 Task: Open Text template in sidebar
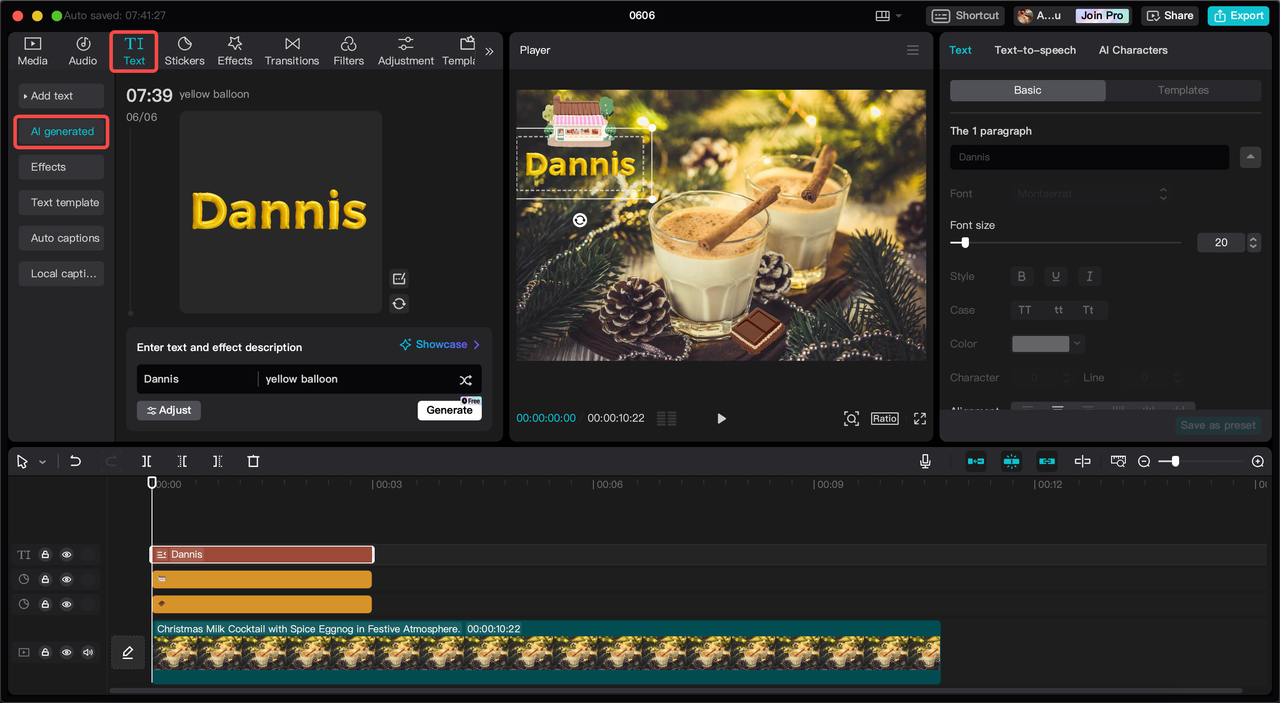(x=61, y=202)
